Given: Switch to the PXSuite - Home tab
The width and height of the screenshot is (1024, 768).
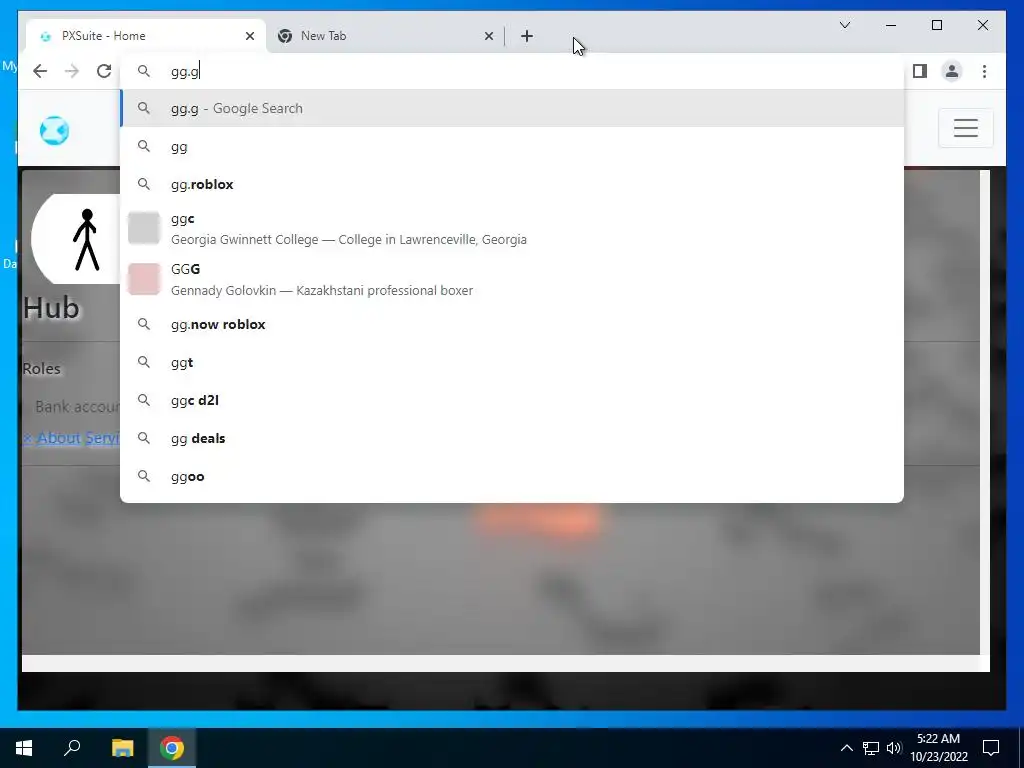Looking at the screenshot, I should pos(146,36).
